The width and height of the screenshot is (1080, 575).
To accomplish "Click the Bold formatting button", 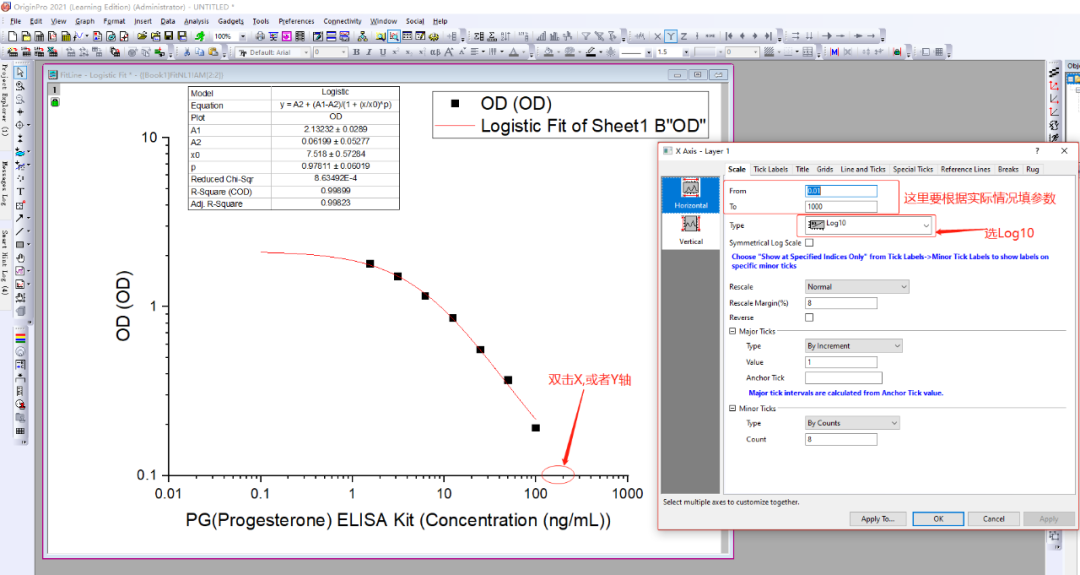I will [356, 52].
